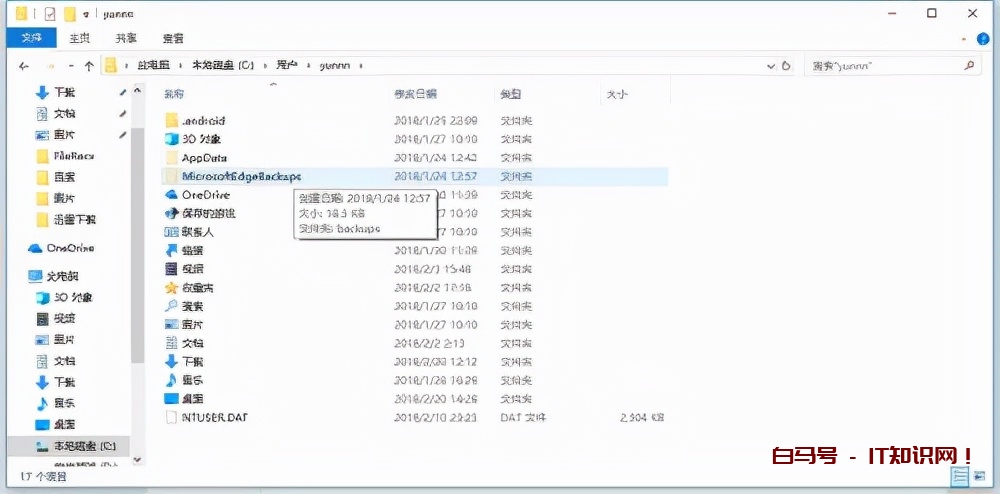Viewport: 1000px width, 494px height.
Task: Select the 链接 shortcut folder
Action: [184, 250]
